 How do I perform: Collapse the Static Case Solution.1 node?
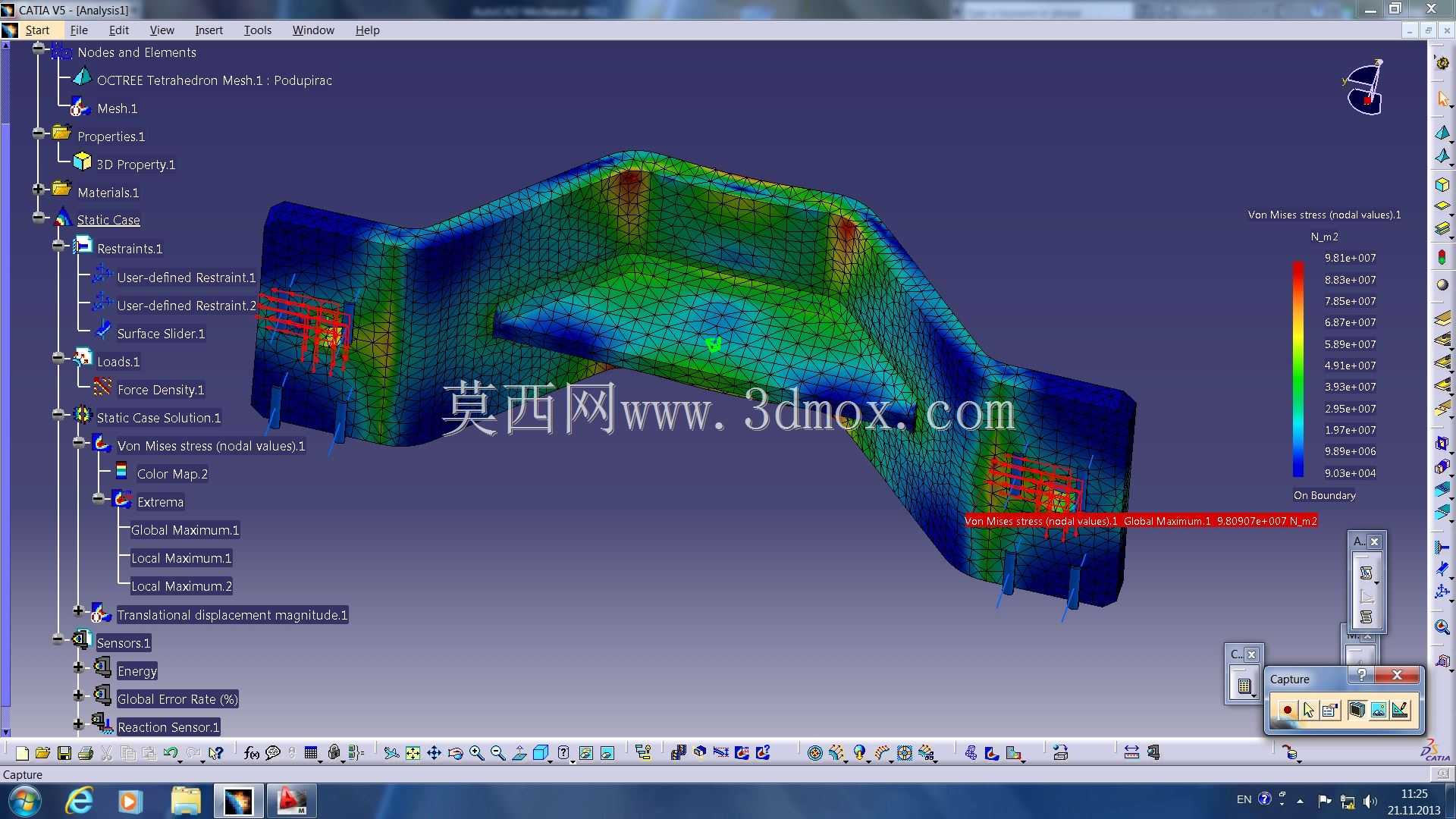click(x=58, y=414)
